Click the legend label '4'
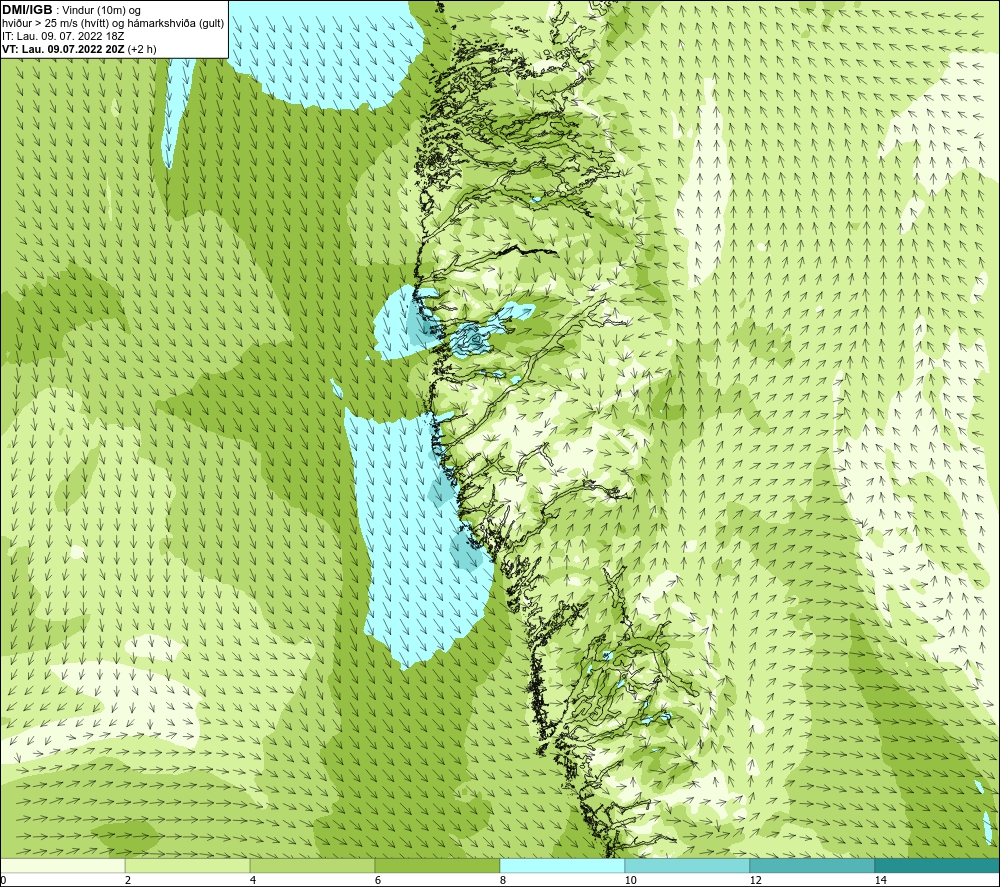1000x887 pixels. 253,880
